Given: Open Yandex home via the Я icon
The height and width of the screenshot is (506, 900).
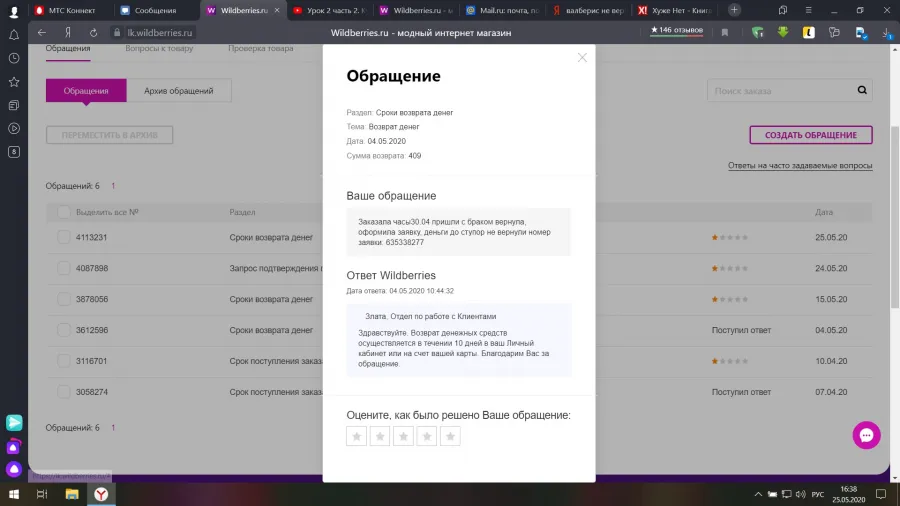Looking at the screenshot, I should point(68,33).
